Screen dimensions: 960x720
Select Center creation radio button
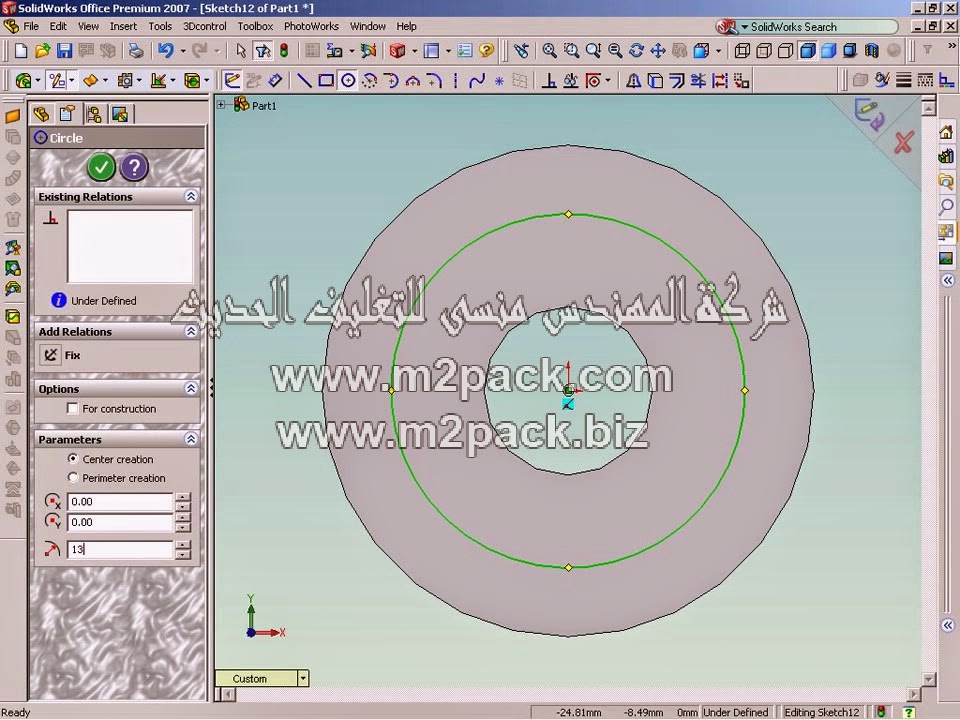click(x=73, y=459)
